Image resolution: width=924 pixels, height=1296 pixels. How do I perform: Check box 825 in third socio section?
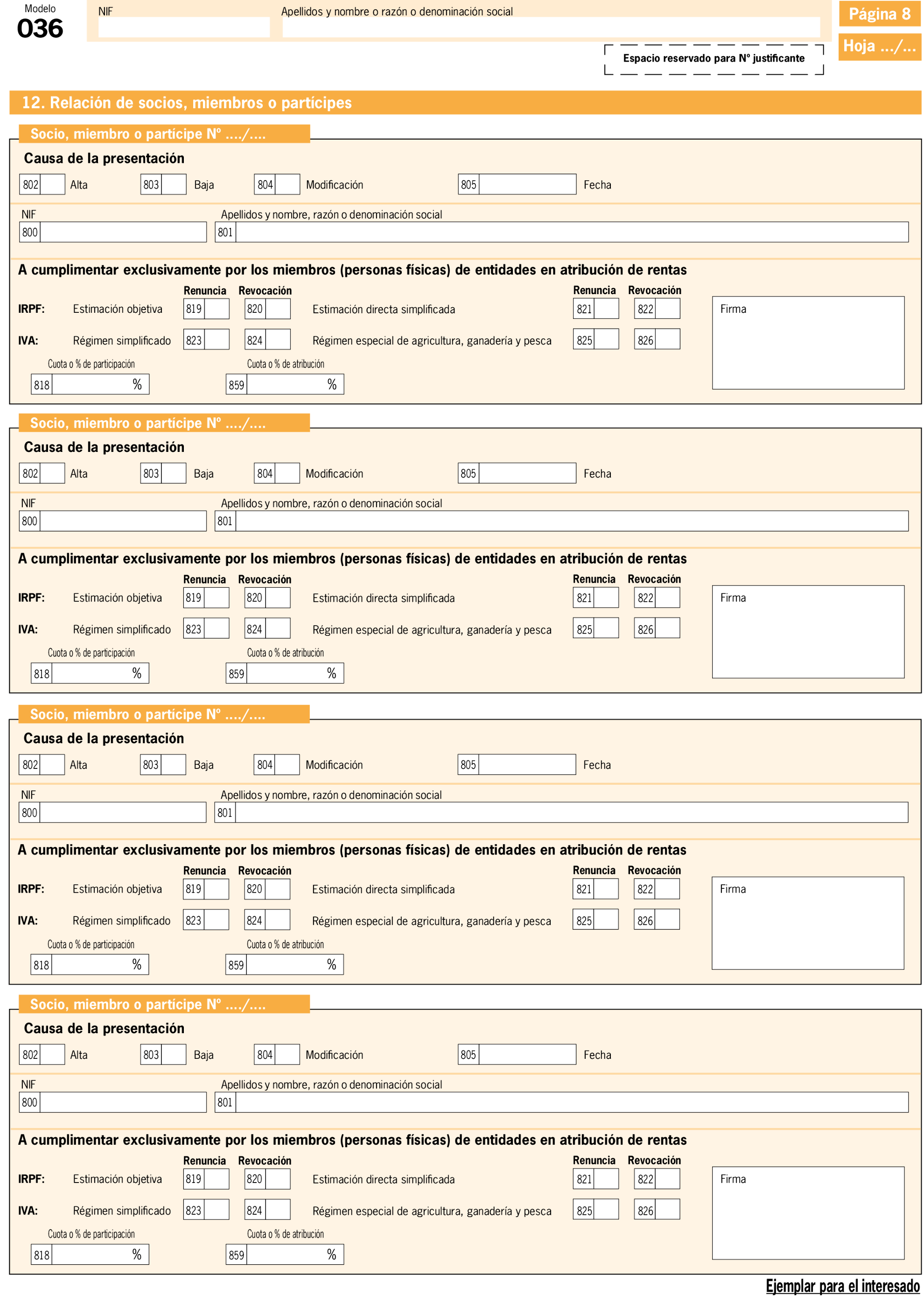coord(607,920)
